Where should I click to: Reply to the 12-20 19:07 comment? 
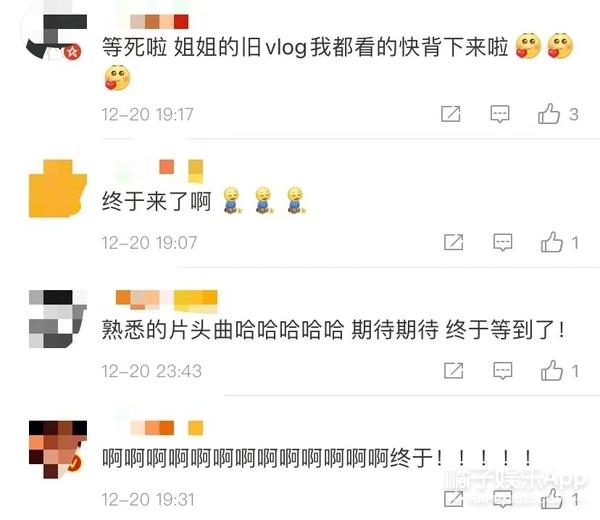click(502, 242)
